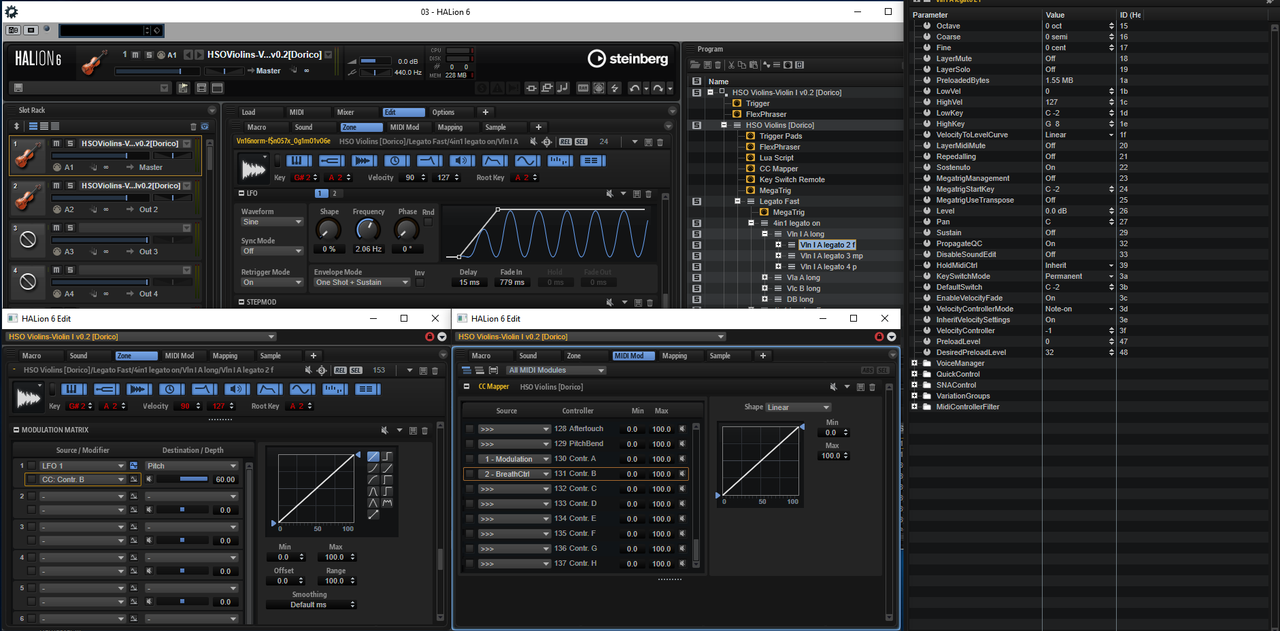Click the trash icon of Modulation Matrix section
1280x631 pixels.
[425, 431]
